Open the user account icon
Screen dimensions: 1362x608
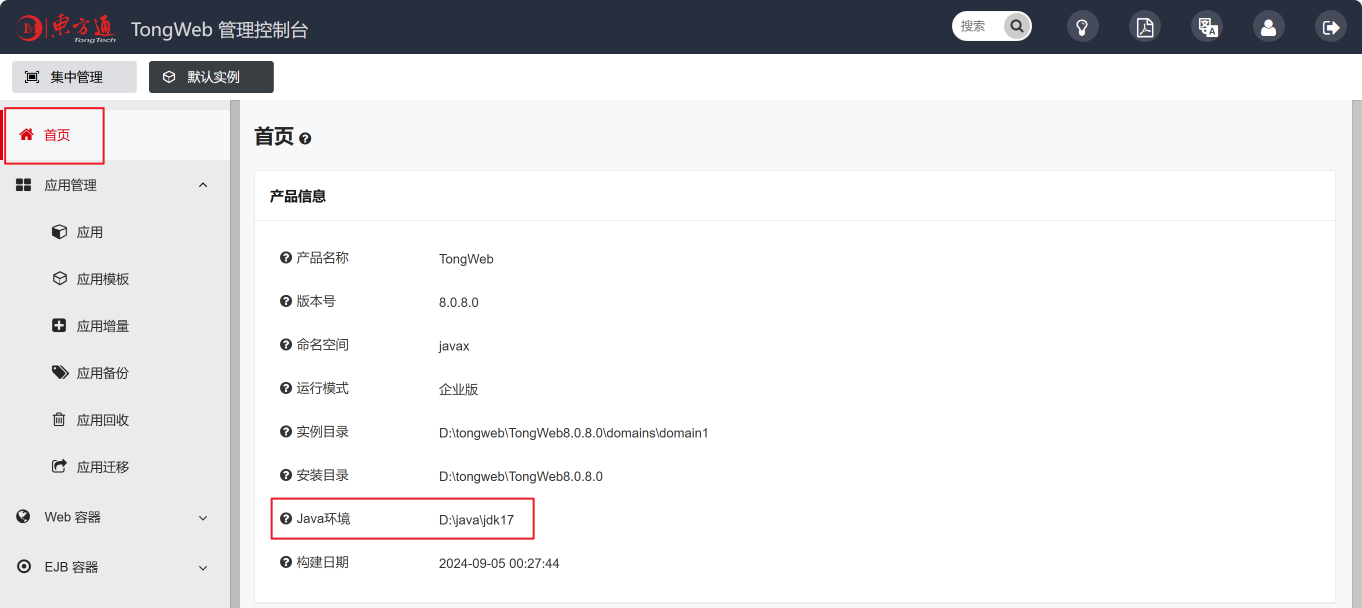tap(1269, 27)
